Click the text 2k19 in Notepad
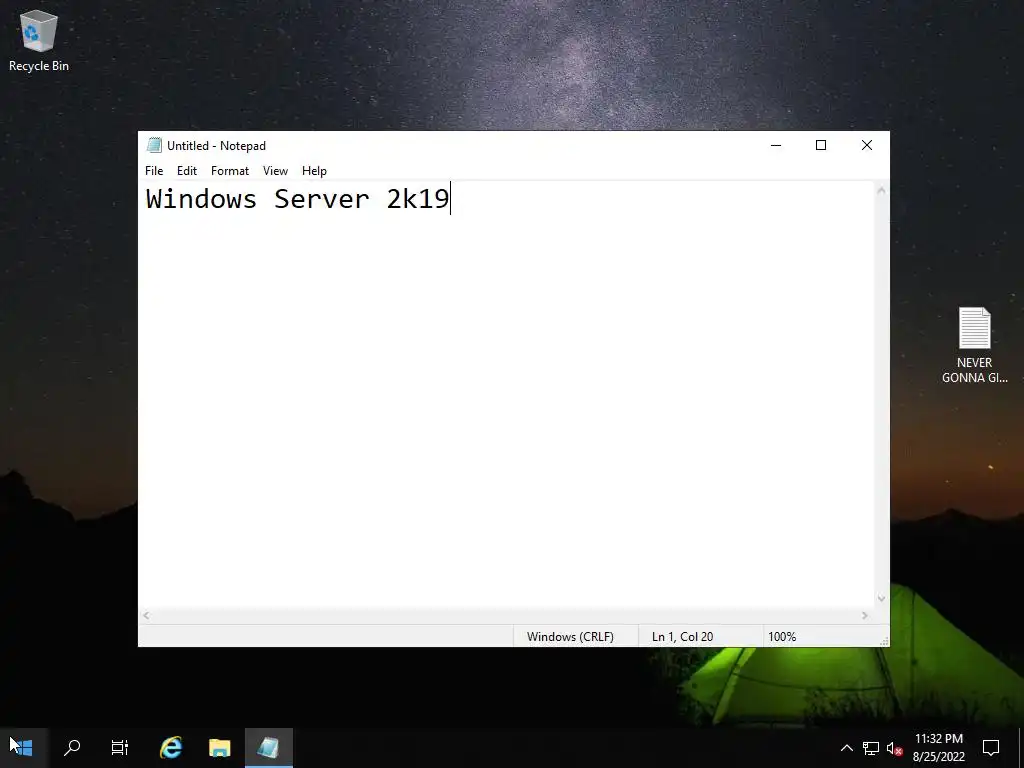1024x768 pixels. (418, 199)
